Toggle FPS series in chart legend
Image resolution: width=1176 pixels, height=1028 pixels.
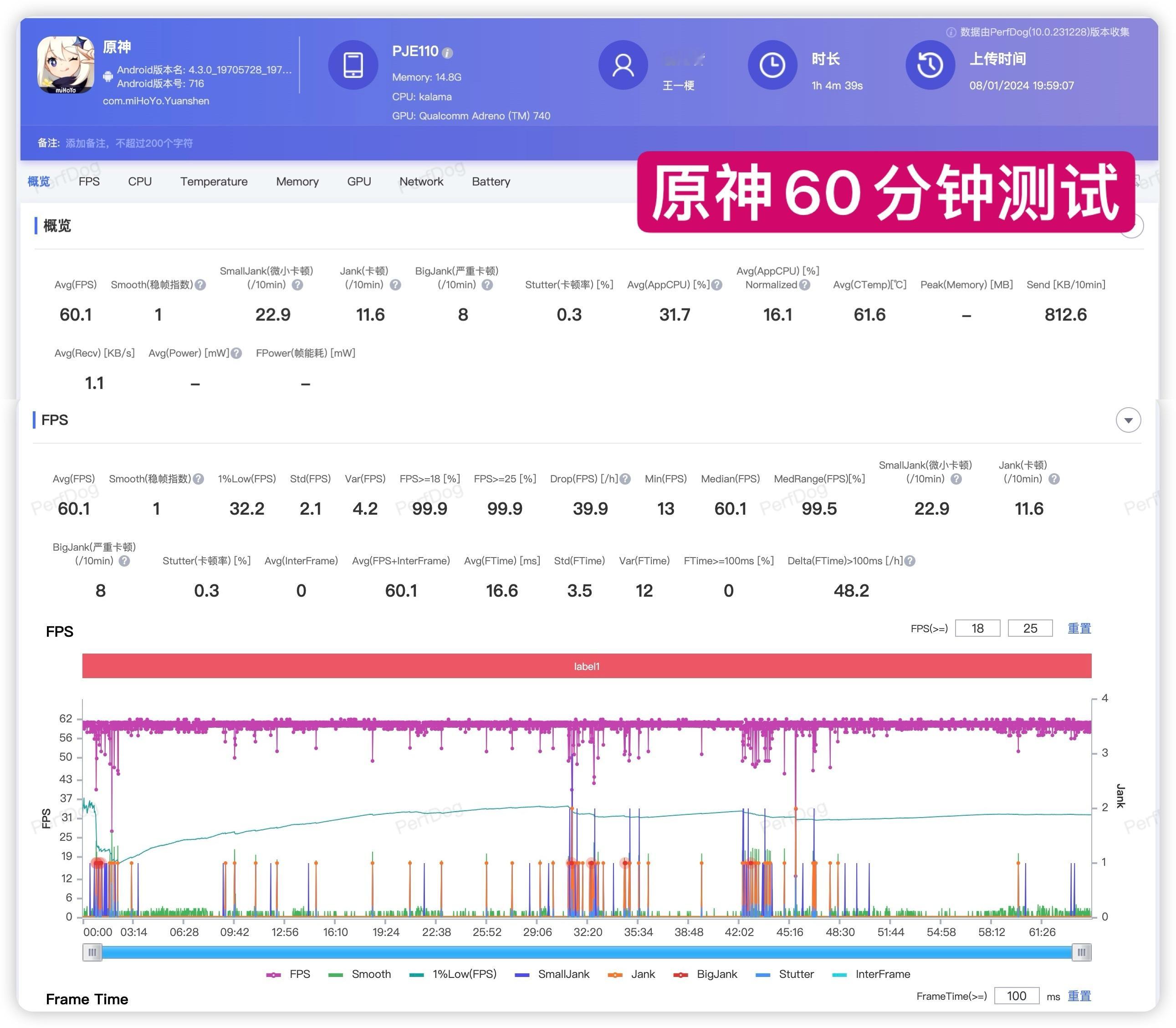coord(288,974)
